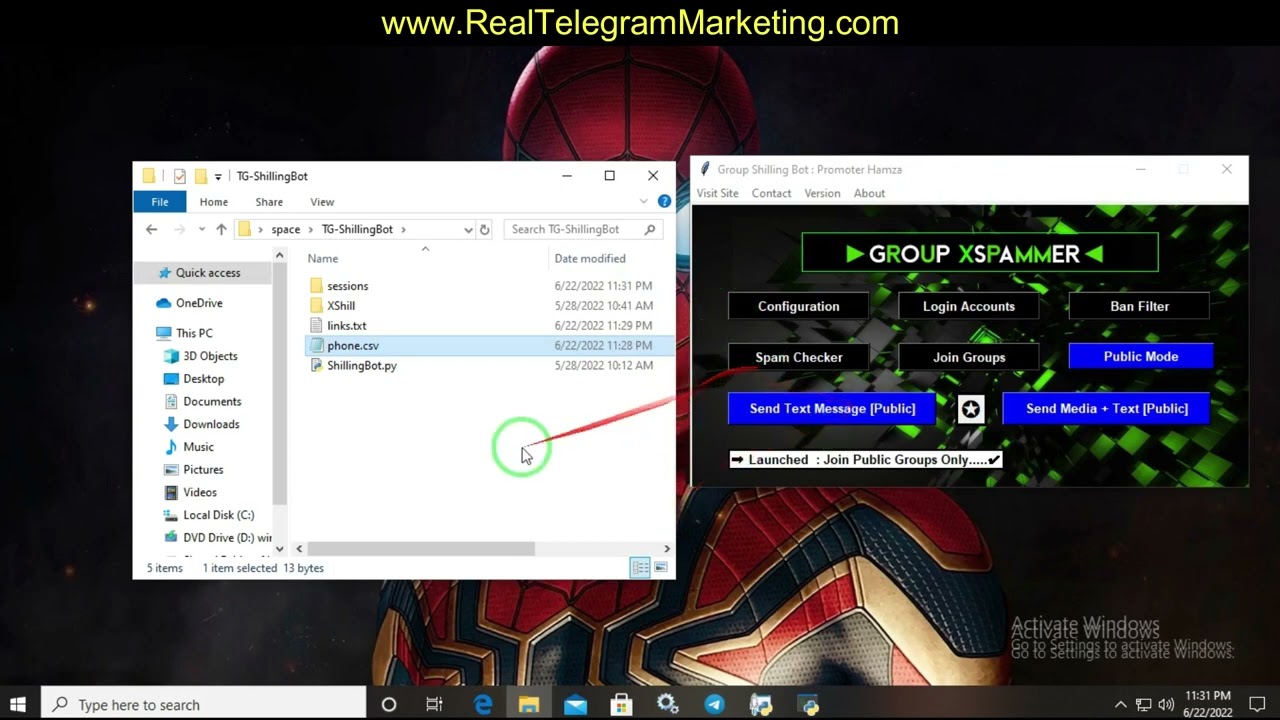The height and width of the screenshot is (720, 1280).
Task: Expand the folder root chevron in address bar
Action: (260, 229)
